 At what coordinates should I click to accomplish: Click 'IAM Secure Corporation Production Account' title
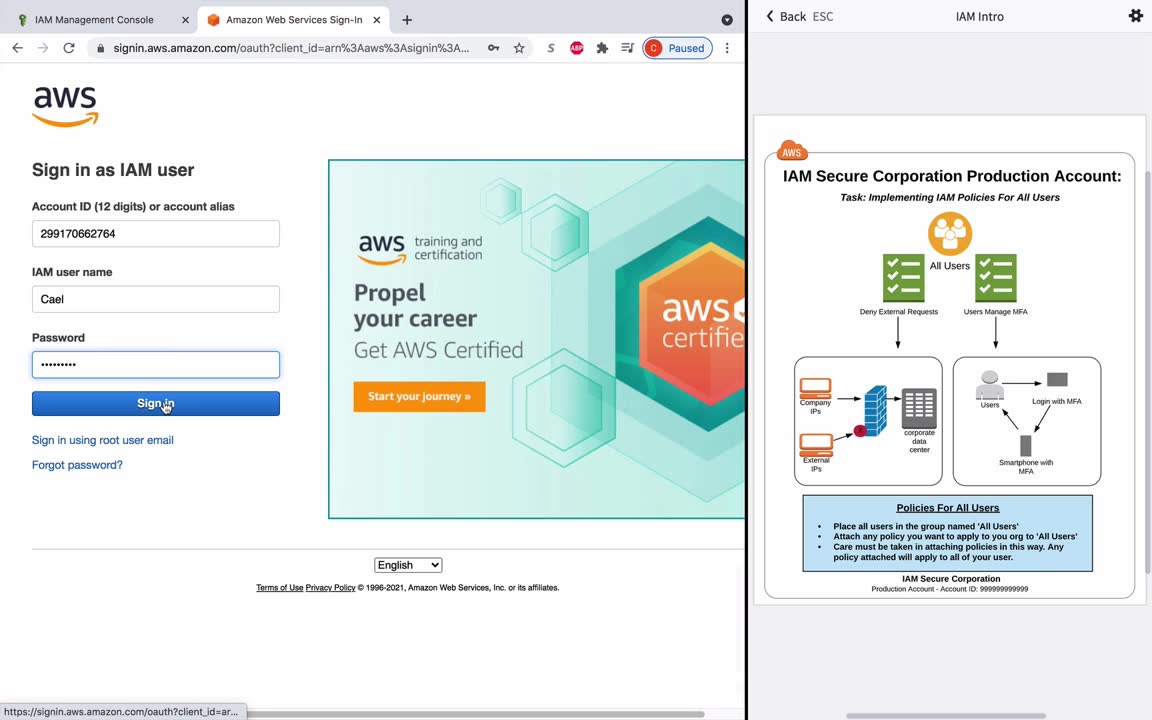[951, 176]
